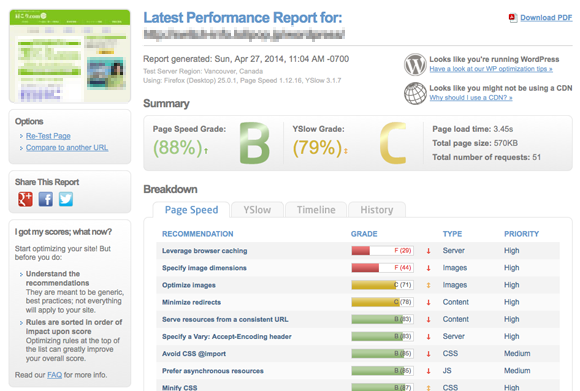Click the F (44) grade bar
The image size is (580, 391).
pyautogui.click(x=382, y=268)
